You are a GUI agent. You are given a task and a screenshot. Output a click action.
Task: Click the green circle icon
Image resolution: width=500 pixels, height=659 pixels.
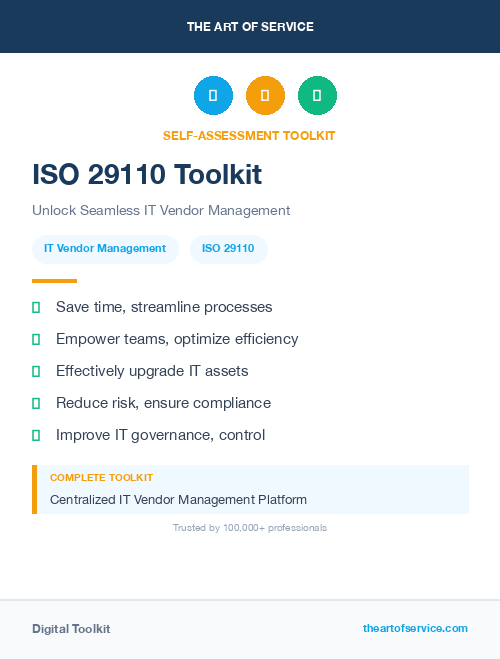pyautogui.click(x=317, y=95)
